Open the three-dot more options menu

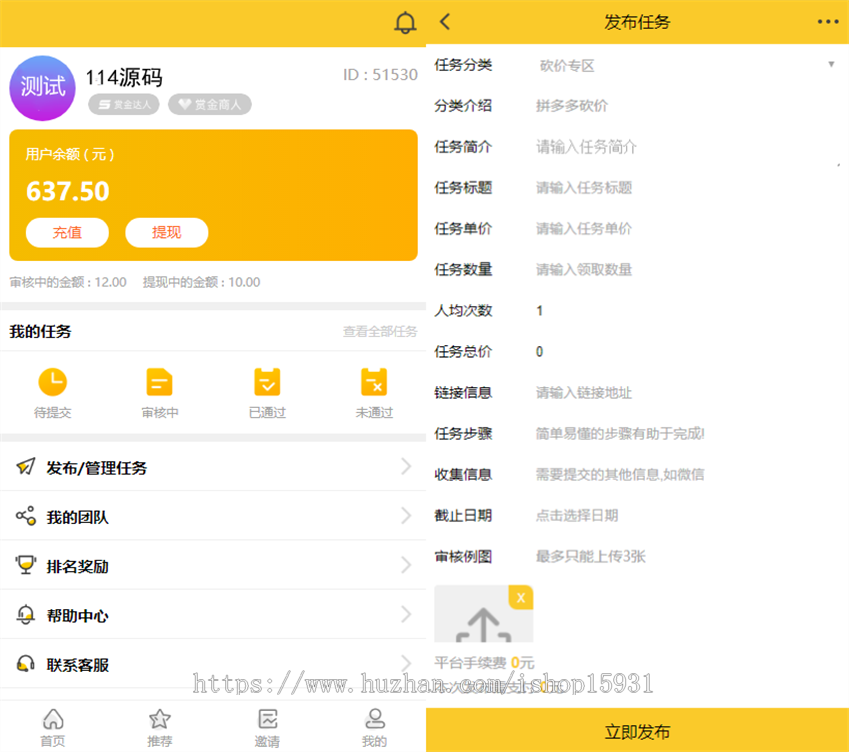[x=828, y=22]
